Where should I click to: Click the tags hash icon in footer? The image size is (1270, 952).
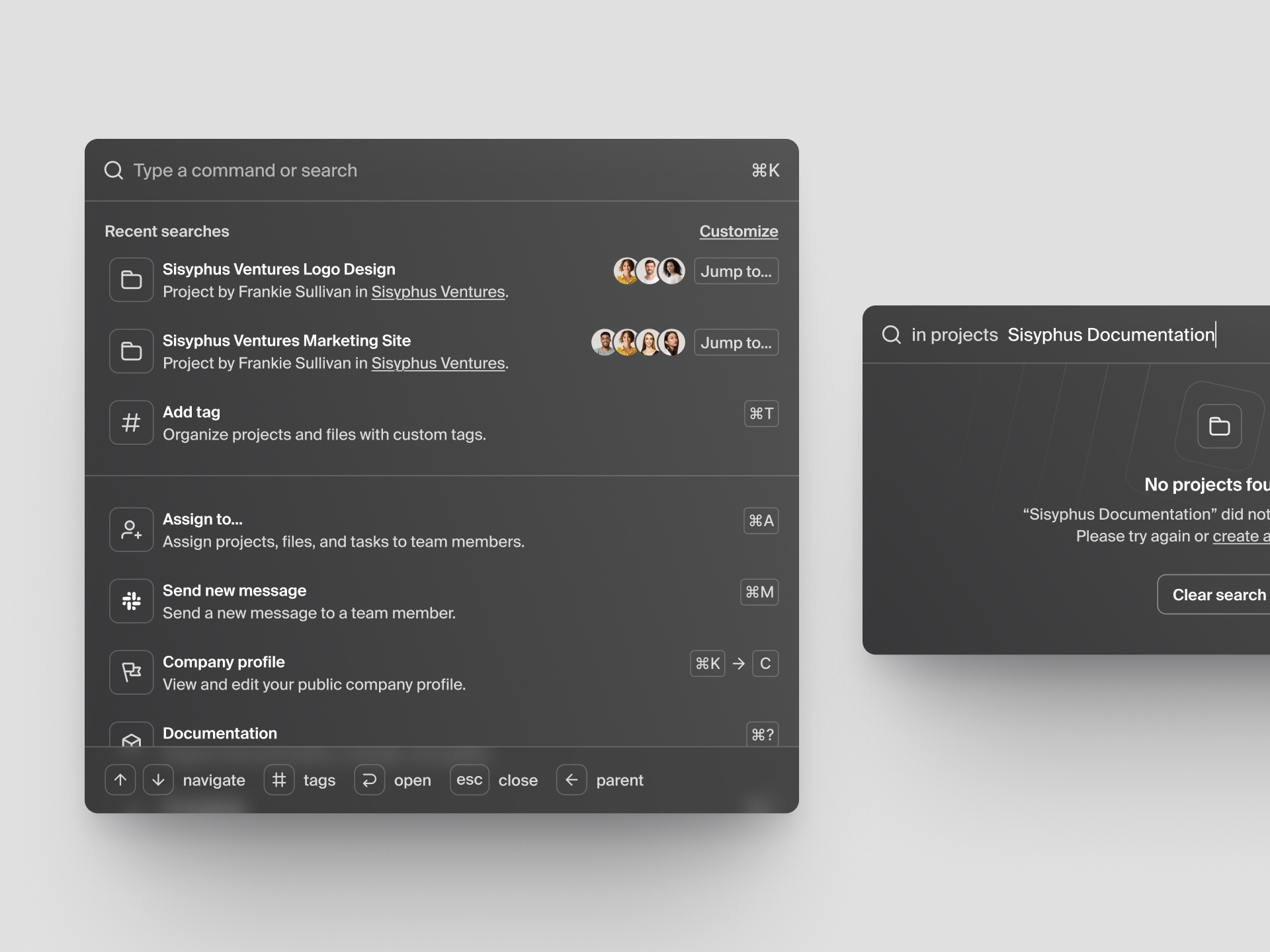point(279,780)
